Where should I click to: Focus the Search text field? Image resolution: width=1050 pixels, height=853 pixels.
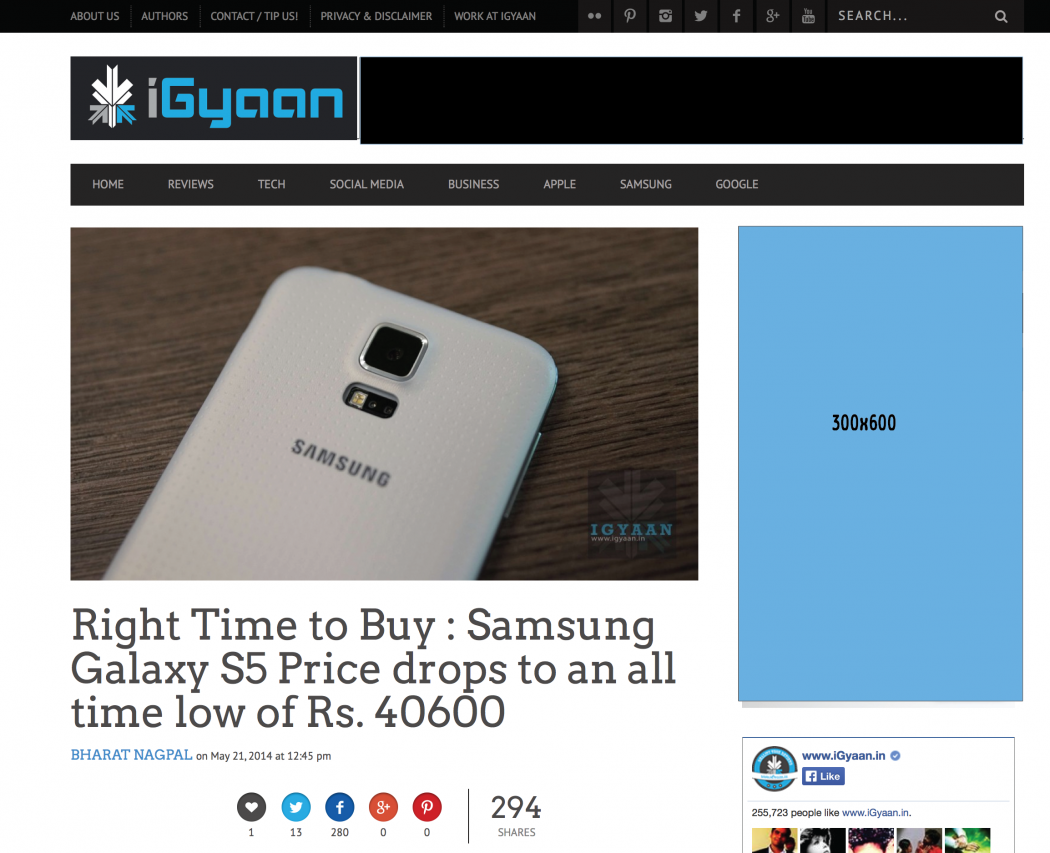click(x=911, y=16)
